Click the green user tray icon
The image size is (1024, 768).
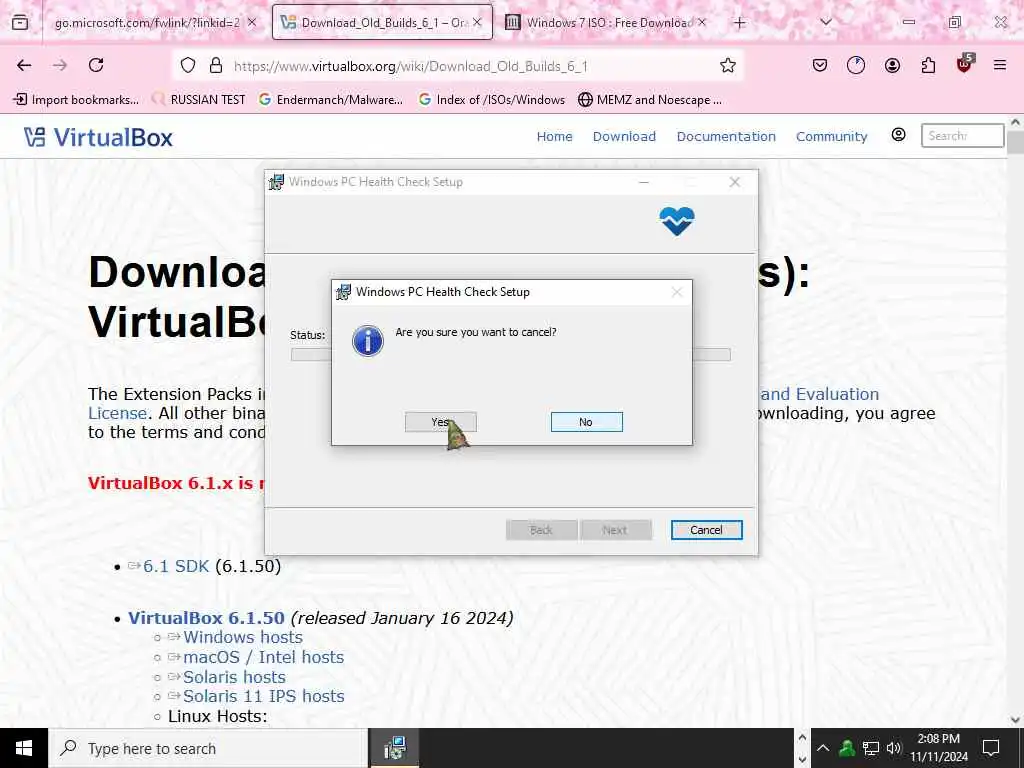coord(847,748)
